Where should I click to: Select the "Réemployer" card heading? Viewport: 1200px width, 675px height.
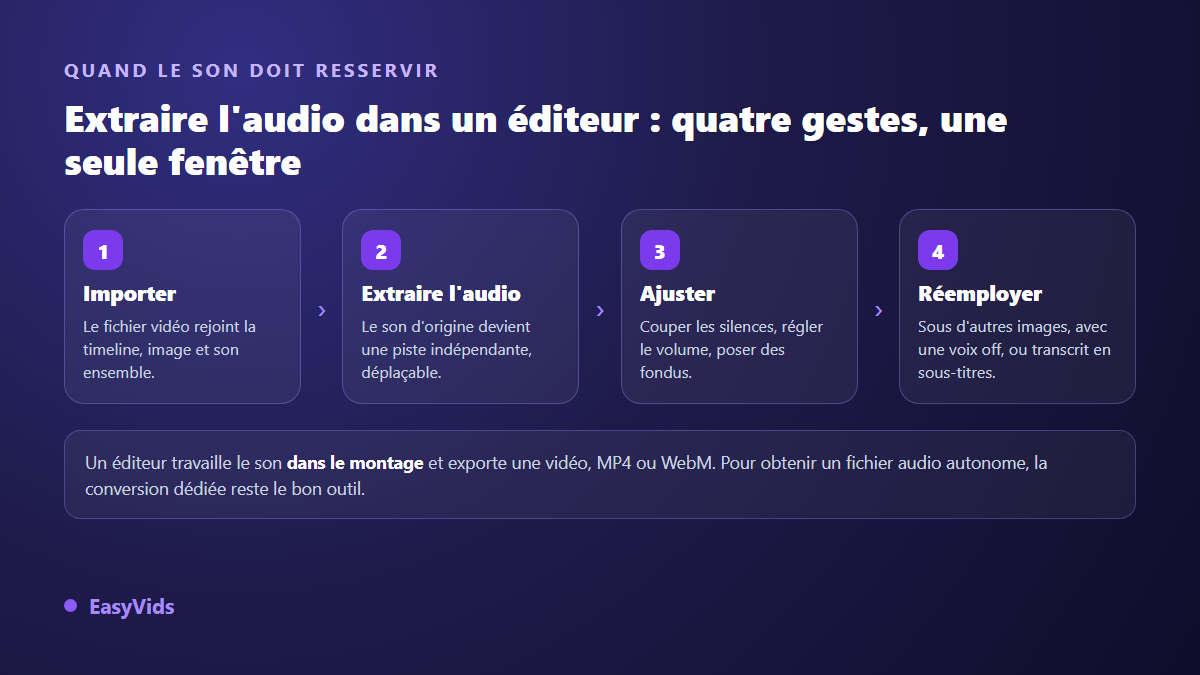pos(980,294)
